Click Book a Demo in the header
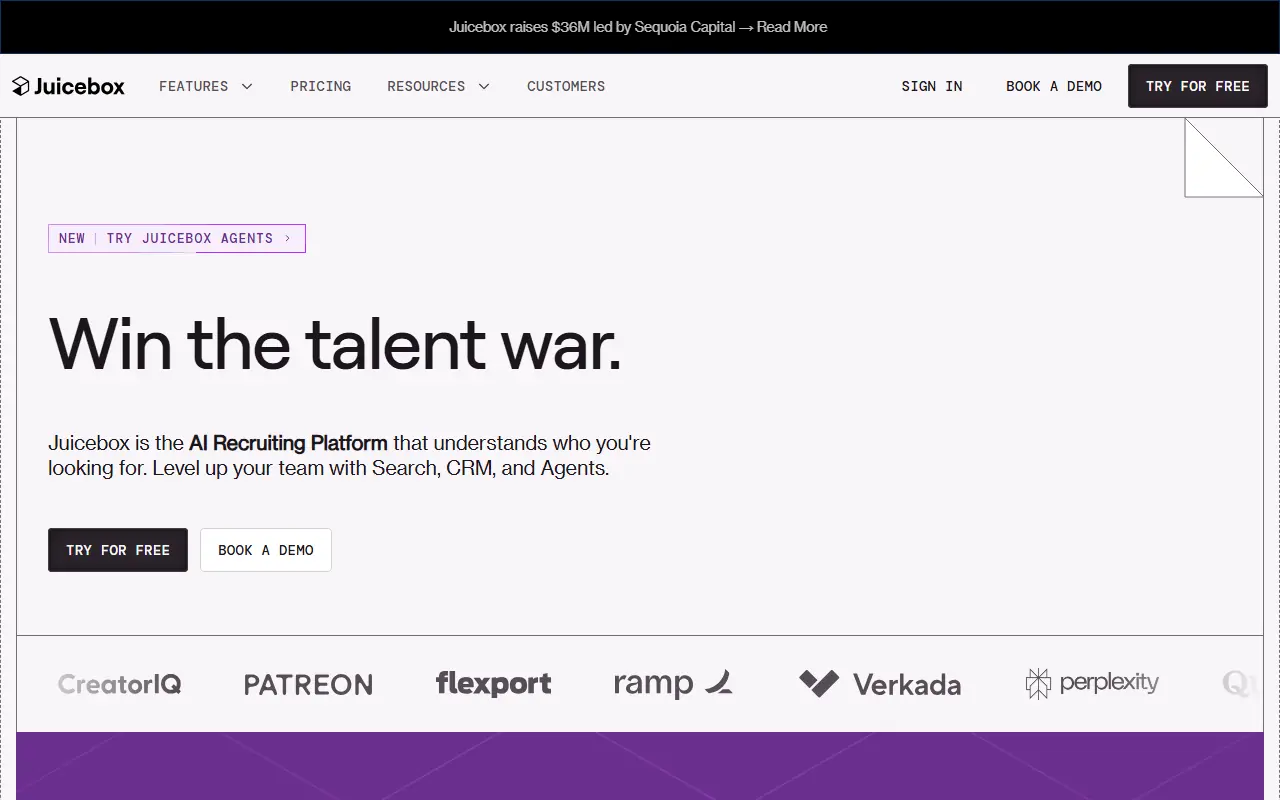 (x=1054, y=86)
